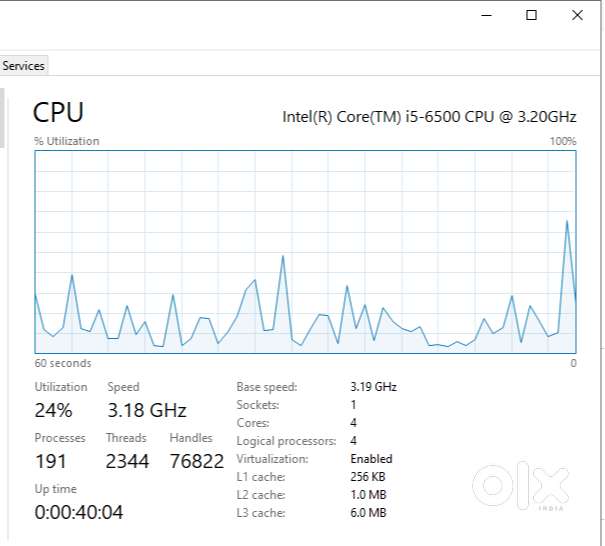Minimize the Task Manager window
Screen dimensions: 605x546
pos(487,15)
